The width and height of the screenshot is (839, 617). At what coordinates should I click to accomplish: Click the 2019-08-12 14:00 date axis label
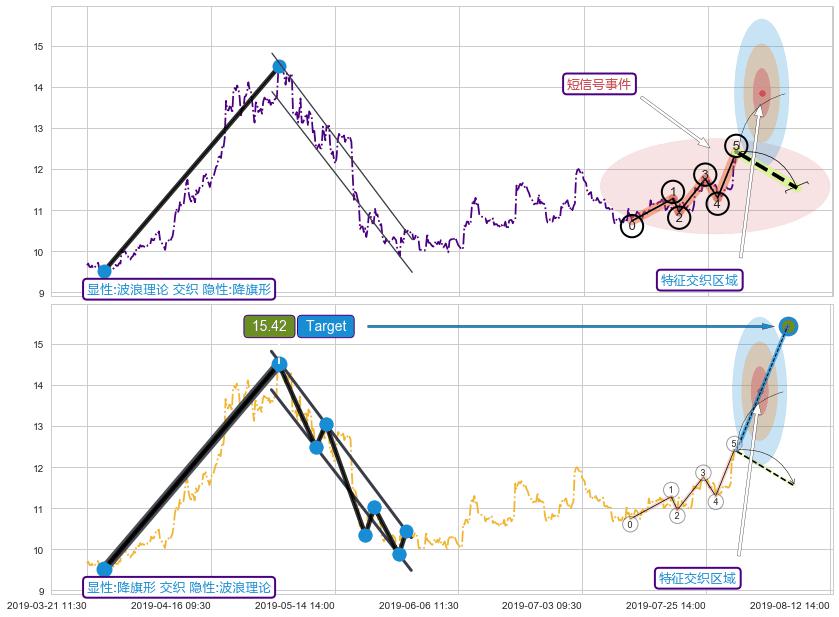pyautogui.click(x=789, y=606)
